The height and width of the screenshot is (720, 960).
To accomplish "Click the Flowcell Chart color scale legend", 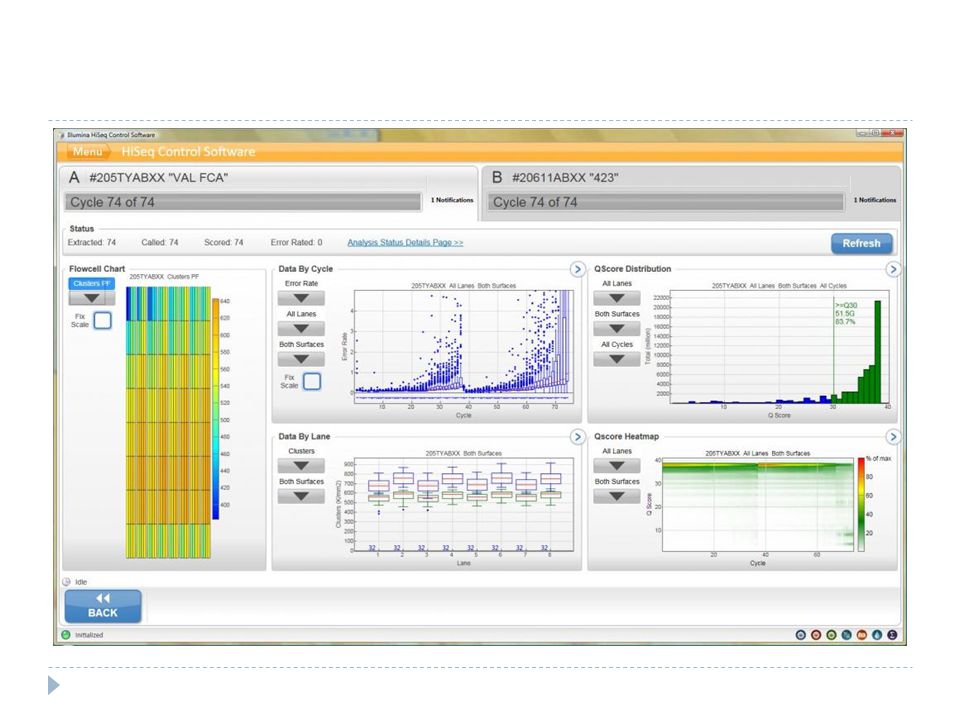I will click(216, 409).
